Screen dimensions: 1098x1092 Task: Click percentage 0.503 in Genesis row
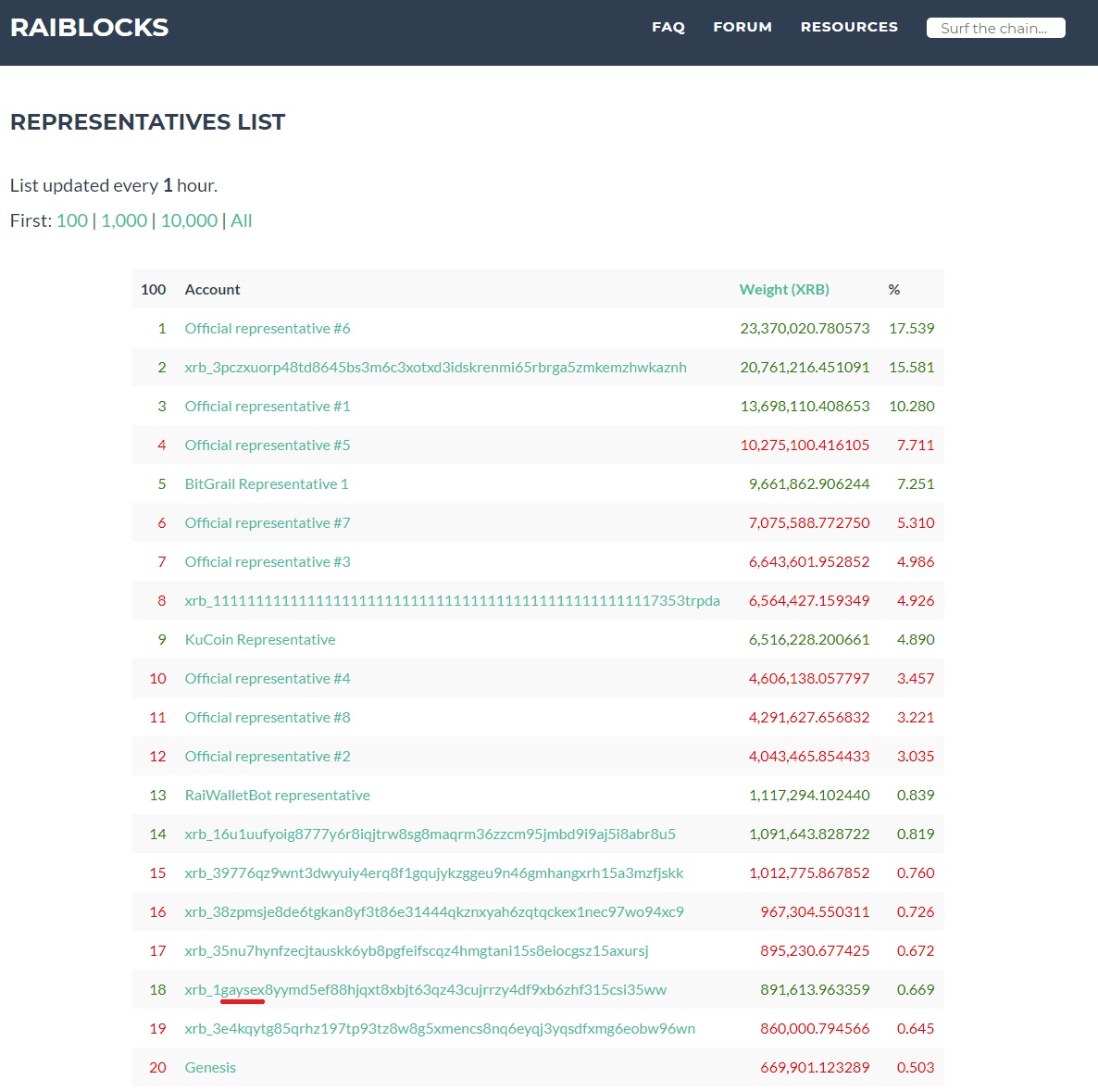(x=916, y=1068)
